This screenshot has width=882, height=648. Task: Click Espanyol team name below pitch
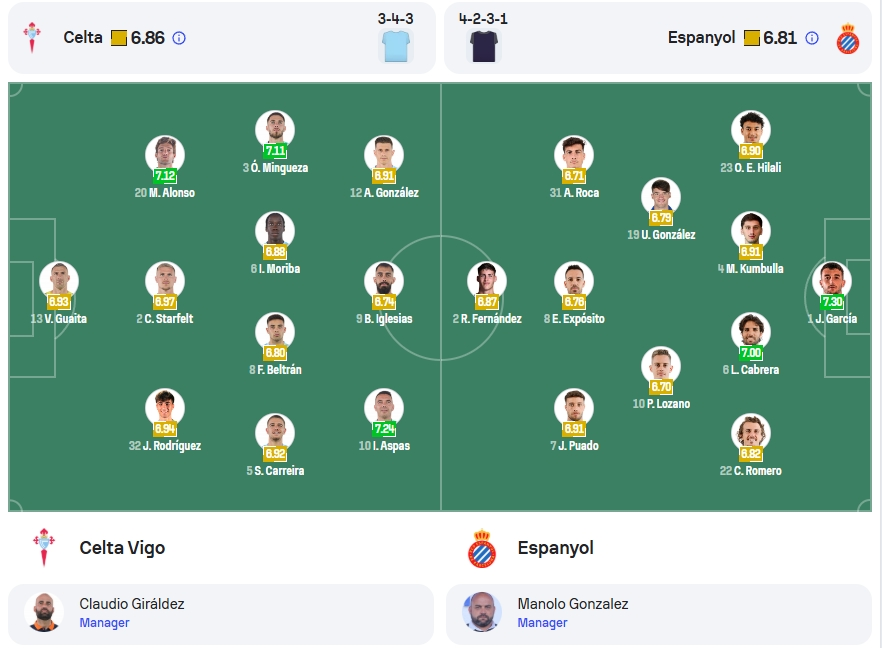[556, 548]
